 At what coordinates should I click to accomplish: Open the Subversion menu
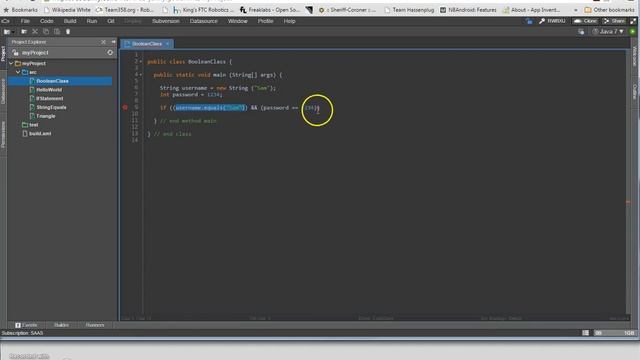(166, 21)
